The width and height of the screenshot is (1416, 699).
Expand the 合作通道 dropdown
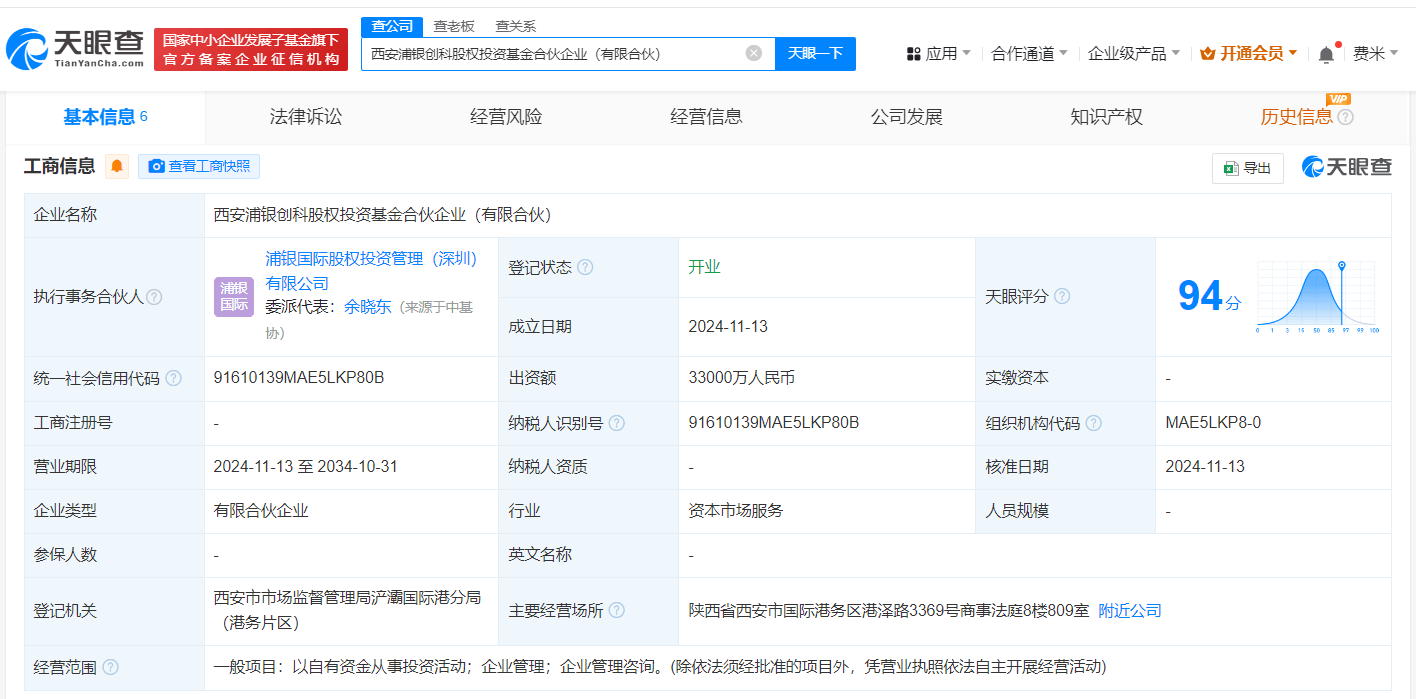point(1029,53)
